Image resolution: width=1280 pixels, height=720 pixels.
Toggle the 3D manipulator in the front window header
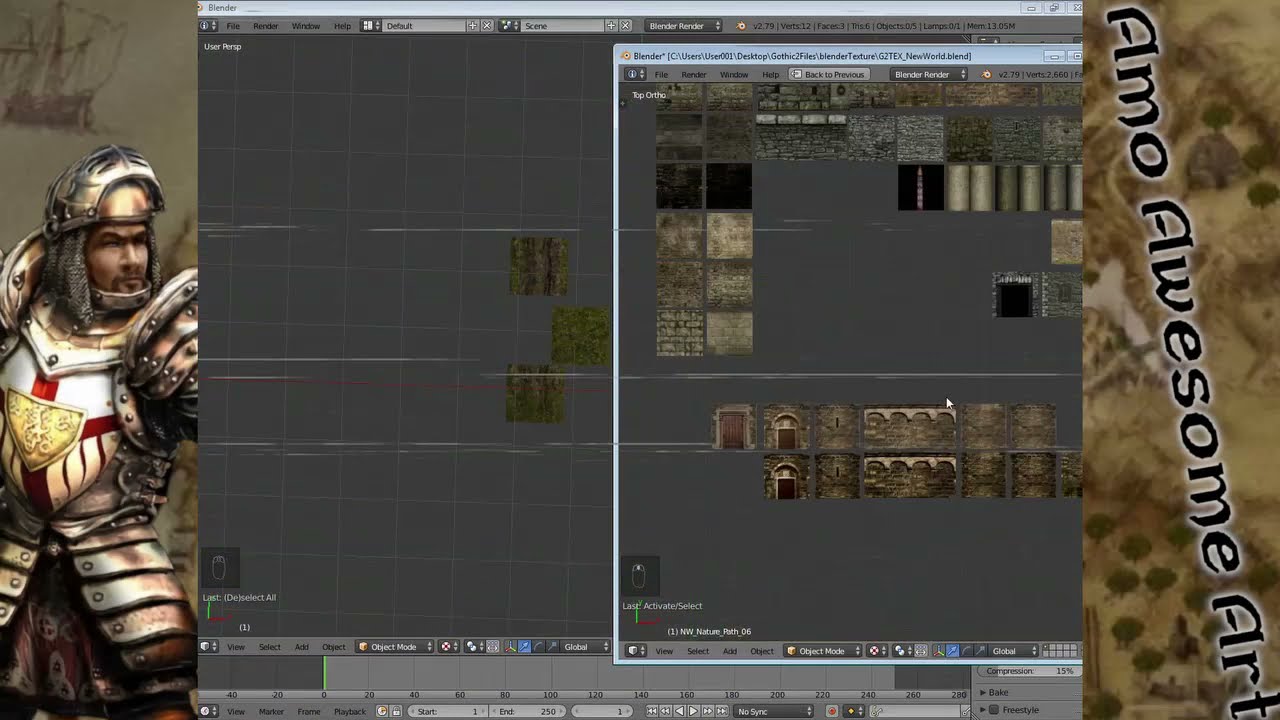point(939,651)
